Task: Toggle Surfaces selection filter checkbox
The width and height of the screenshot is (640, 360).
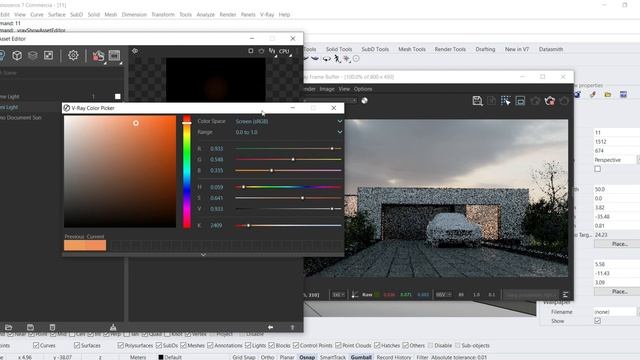Action: coord(77,345)
